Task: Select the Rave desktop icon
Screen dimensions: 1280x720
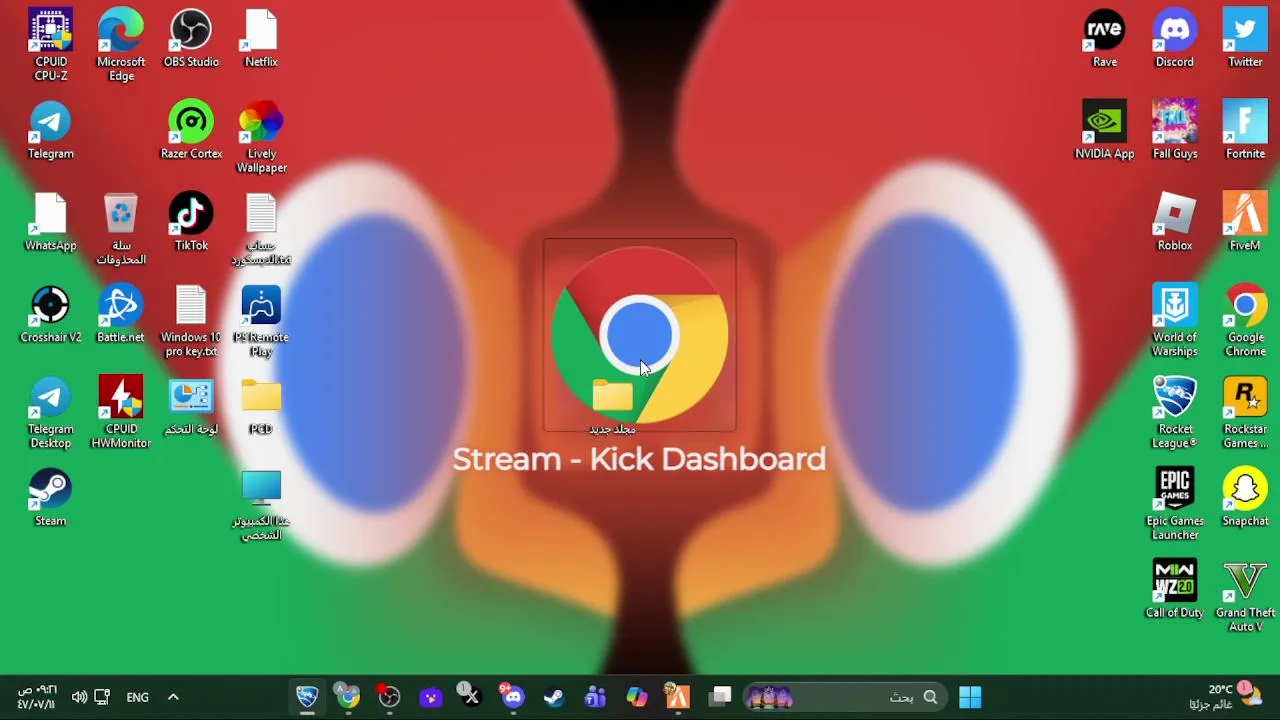Action: point(1105,39)
